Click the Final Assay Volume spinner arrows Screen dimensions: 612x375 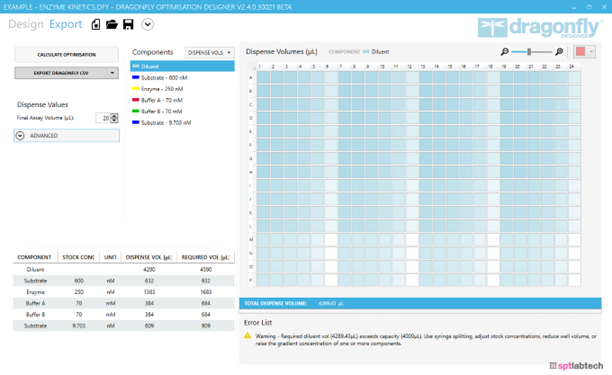(114, 118)
